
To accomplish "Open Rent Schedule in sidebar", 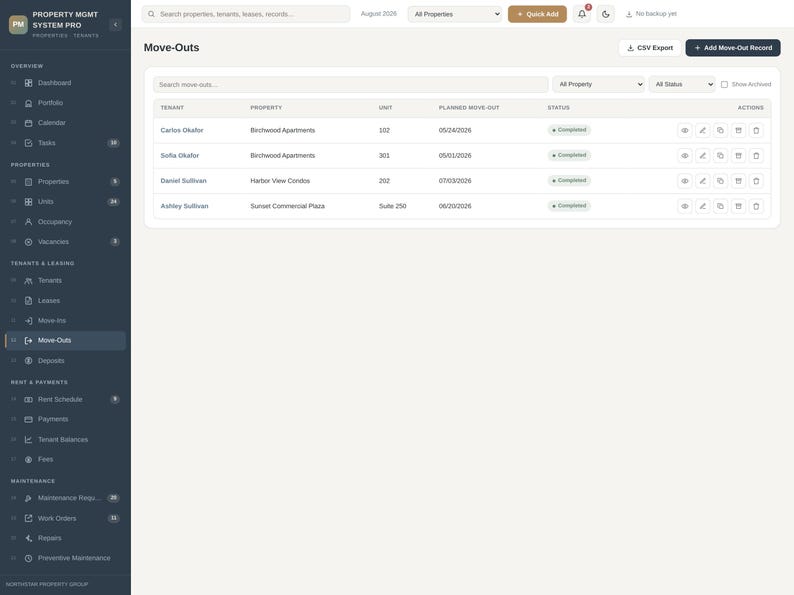I will [65, 399].
